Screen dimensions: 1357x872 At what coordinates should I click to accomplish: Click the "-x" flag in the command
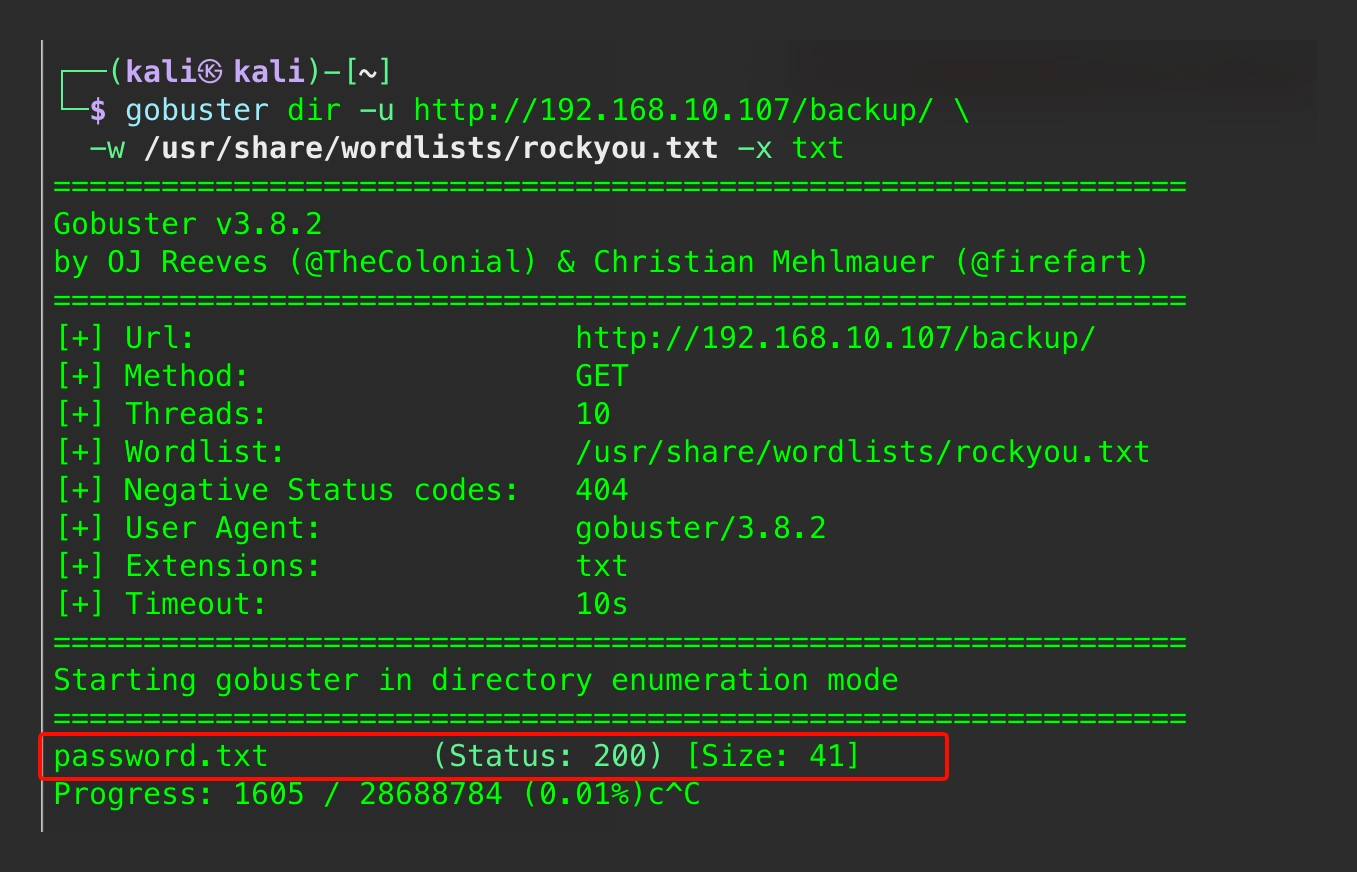[x=755, y=148]
